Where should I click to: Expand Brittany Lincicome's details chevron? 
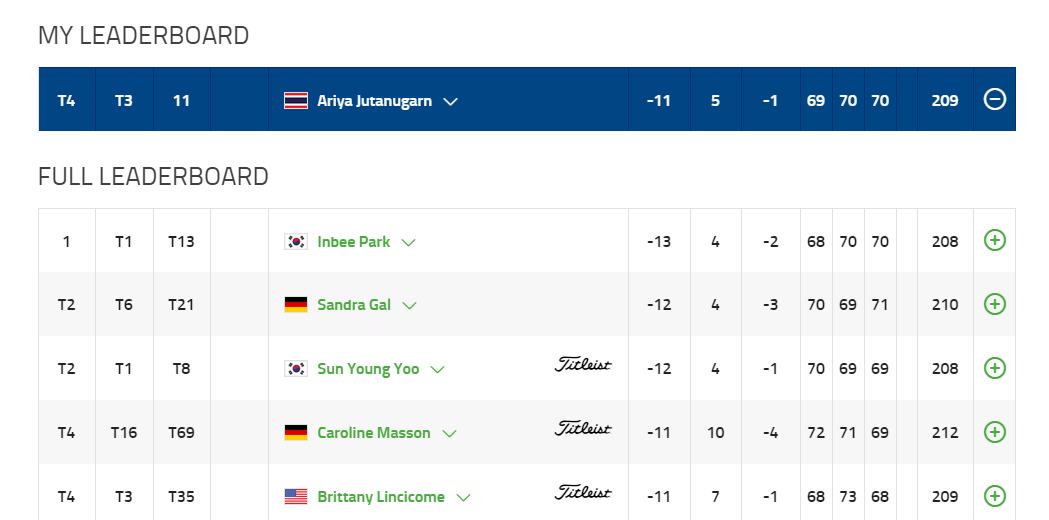click(x=463, y=498)
